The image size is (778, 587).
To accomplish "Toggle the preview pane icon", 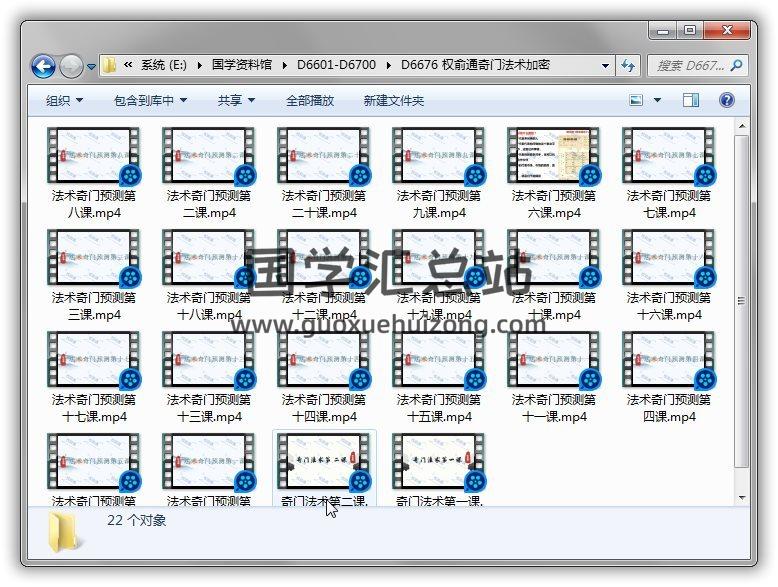I will [x=691, y=100].
